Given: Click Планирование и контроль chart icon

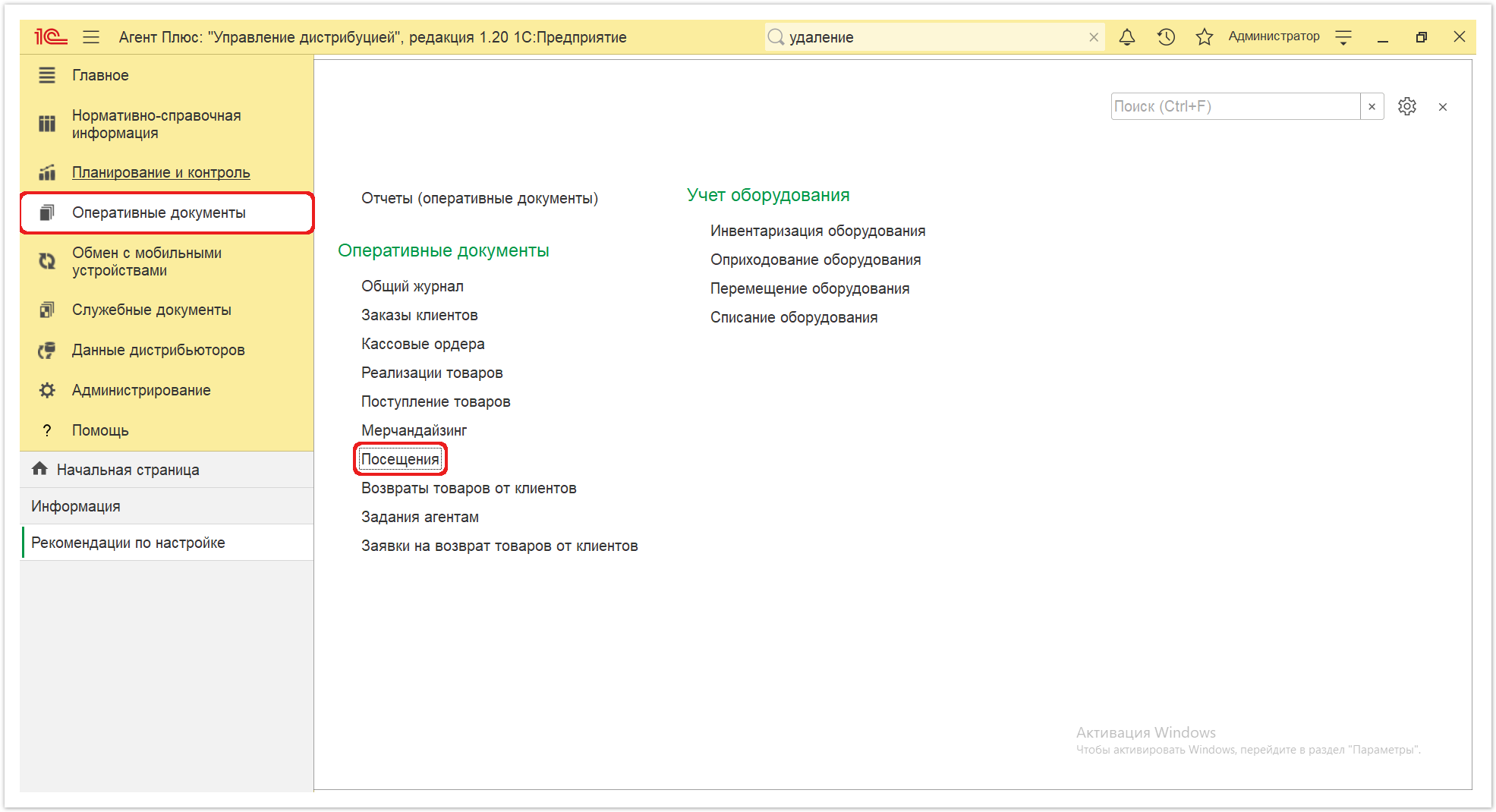Looking at the screenshot, I should (47, 172).
